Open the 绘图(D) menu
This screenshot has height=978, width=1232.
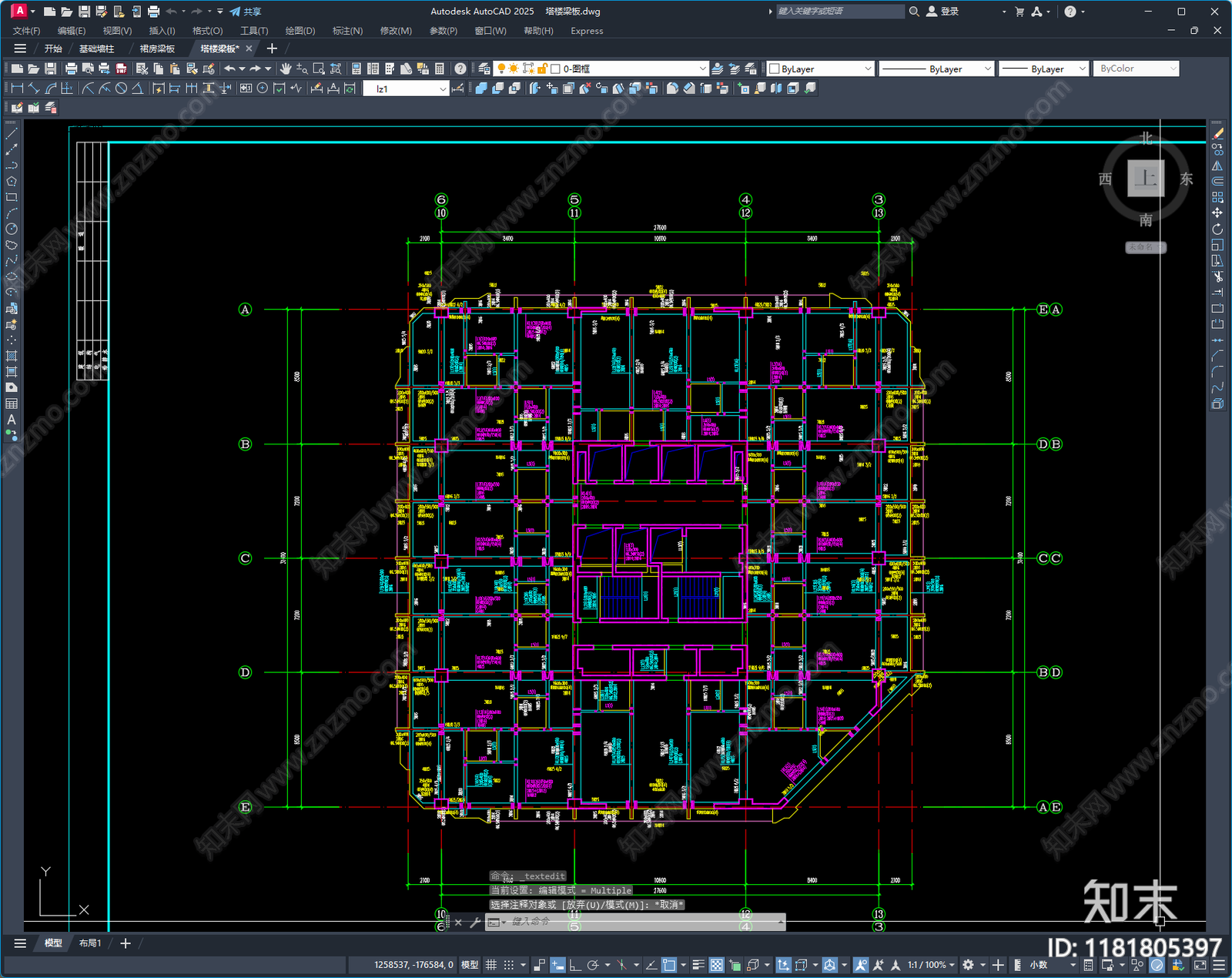[x=300, y=31]
